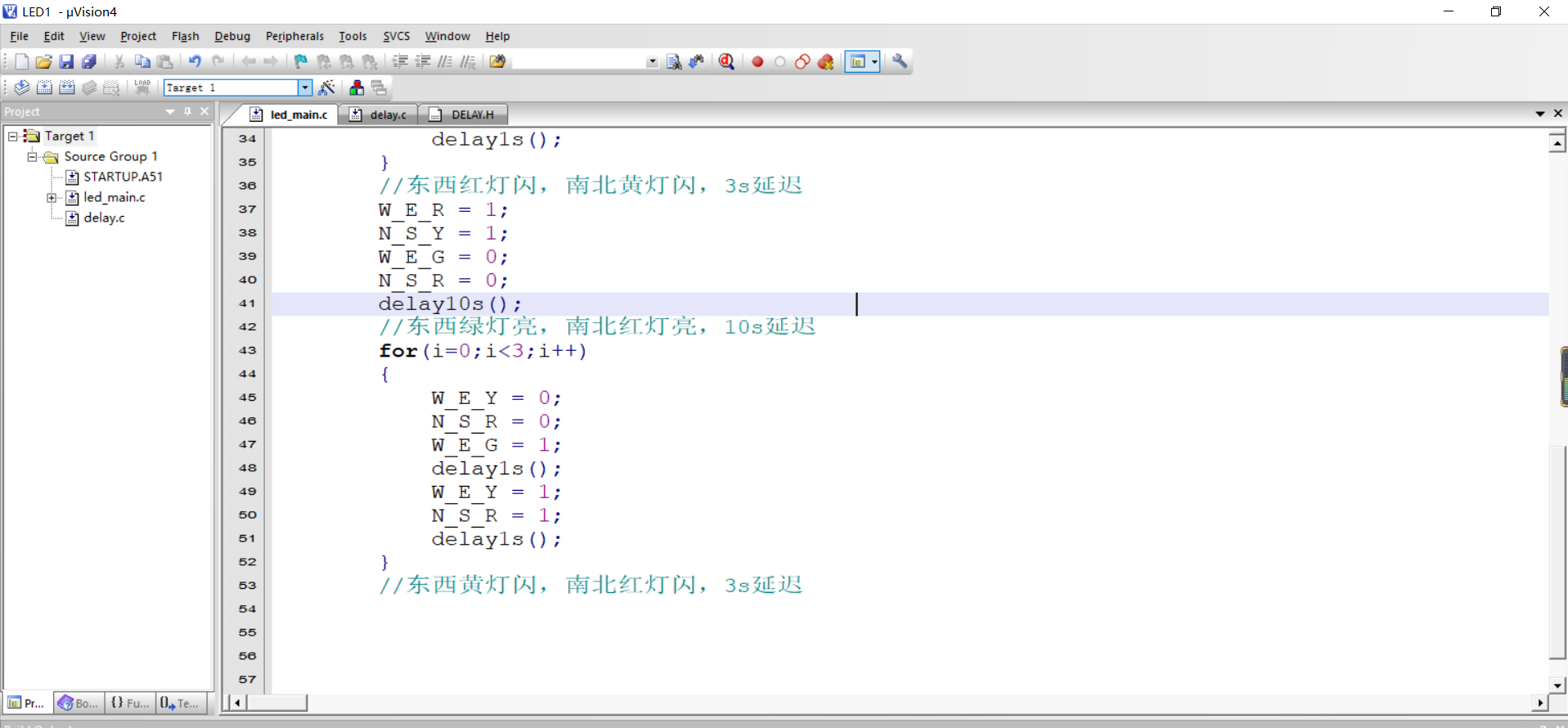Rebuild all target files icon

pyautogui.click(x=67, y=88)
